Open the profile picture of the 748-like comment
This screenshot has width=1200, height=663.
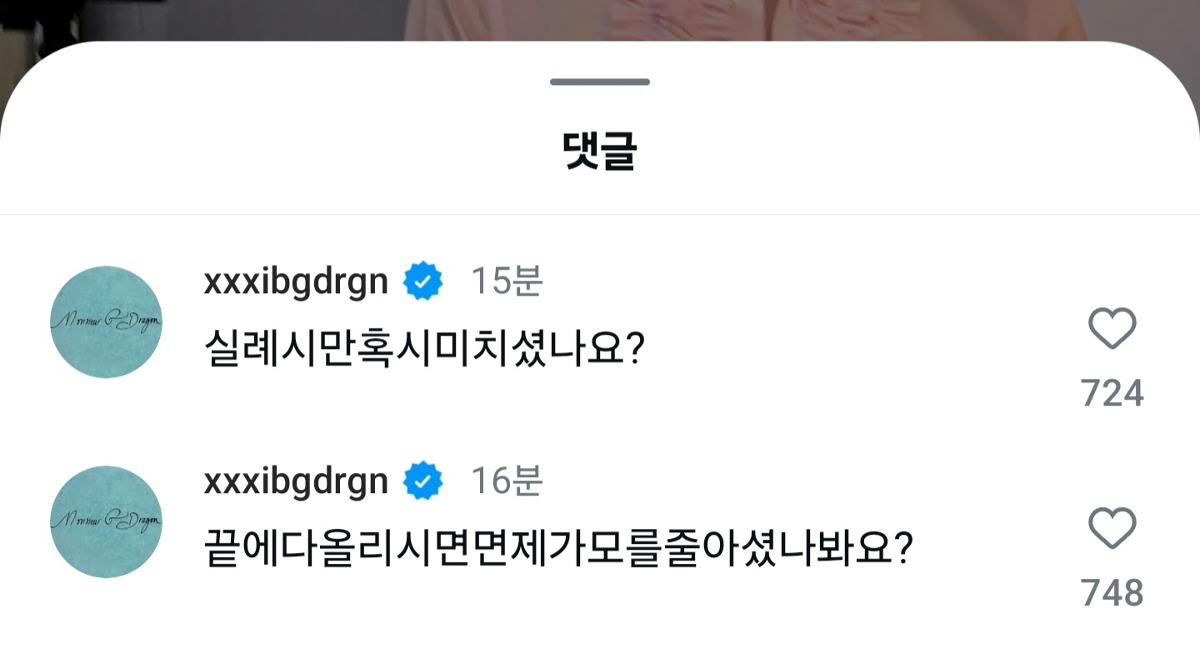pyautogui.click(x=107, y=522)
